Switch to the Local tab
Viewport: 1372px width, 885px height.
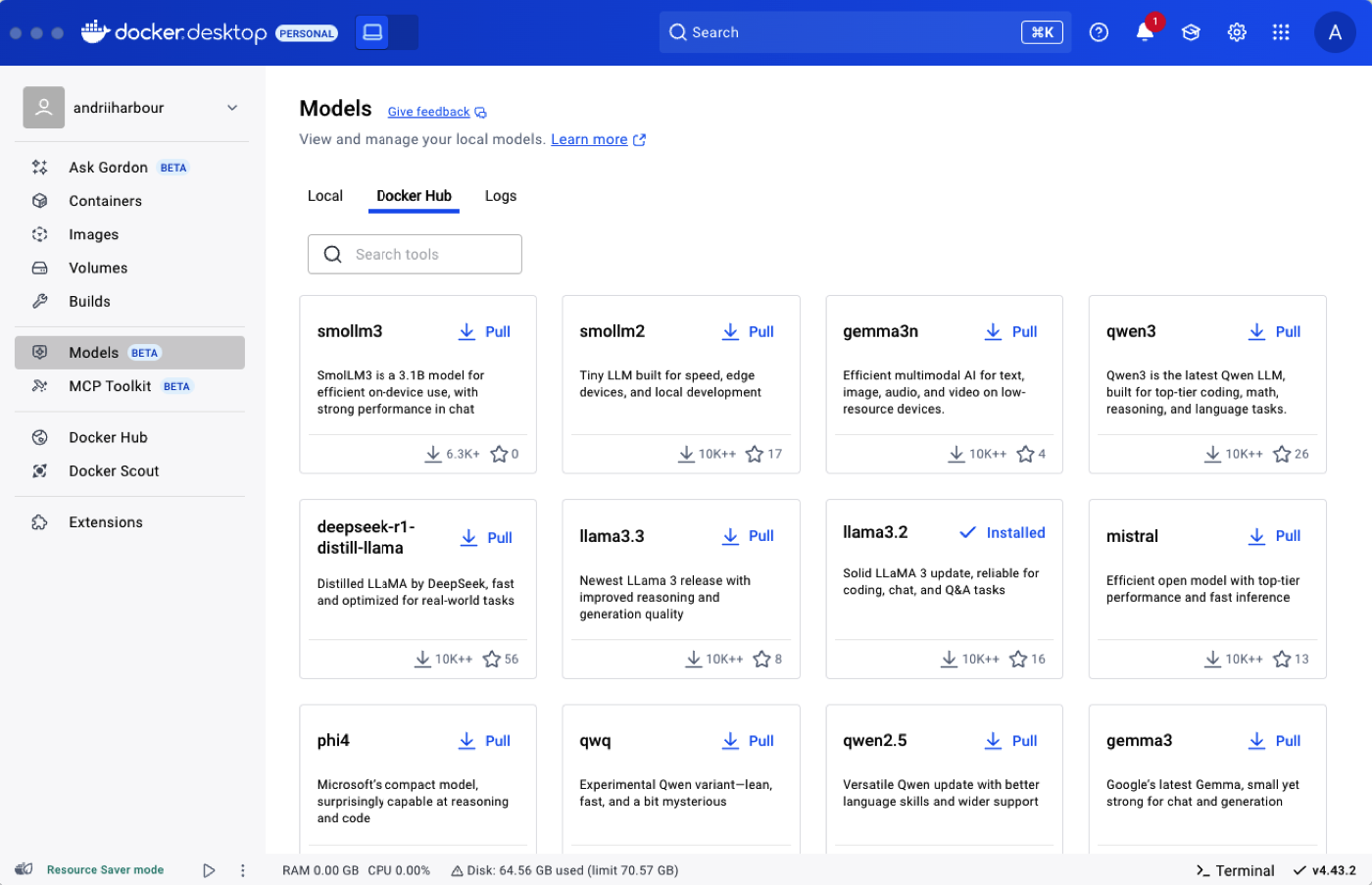(325, 196)
